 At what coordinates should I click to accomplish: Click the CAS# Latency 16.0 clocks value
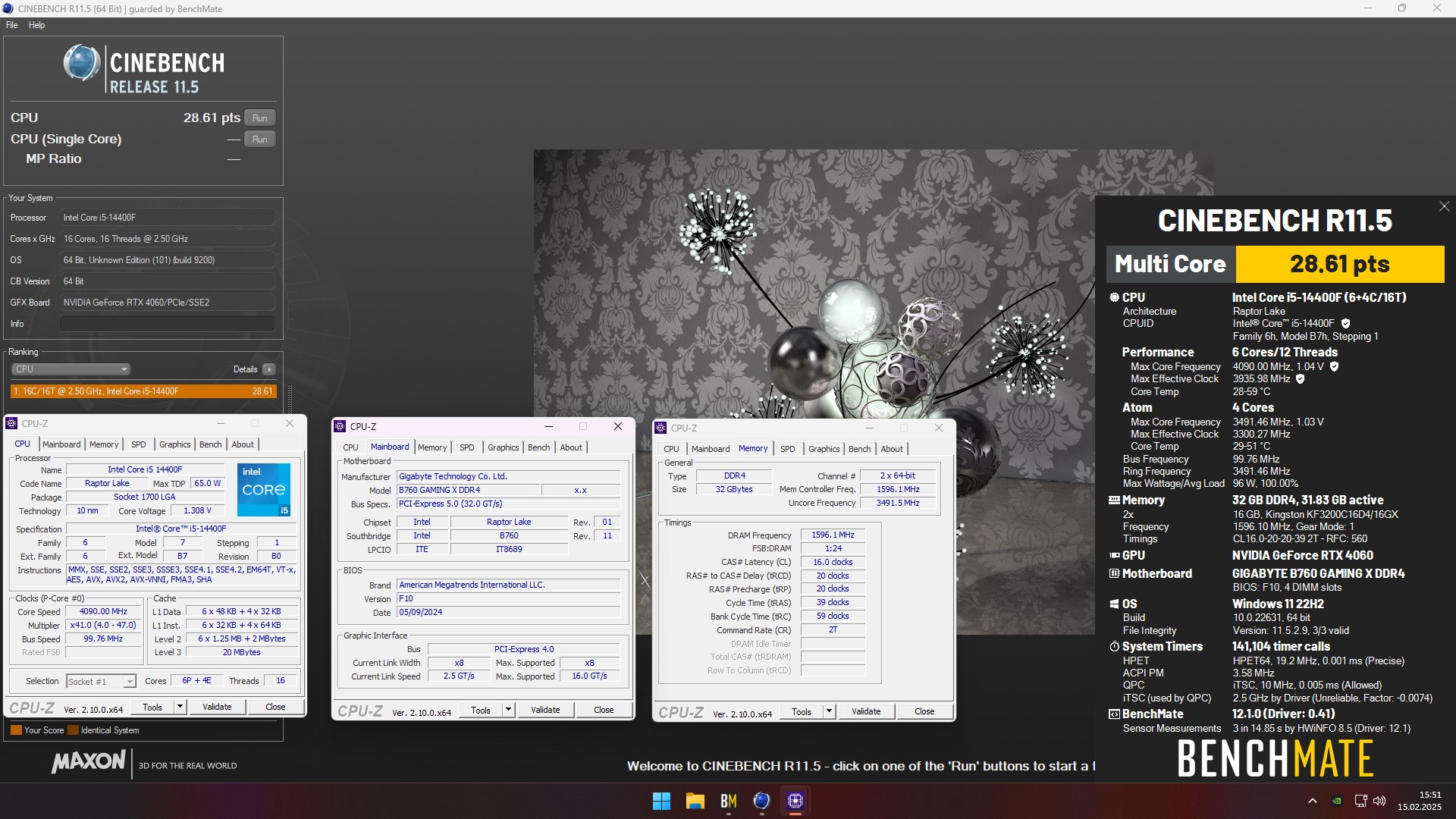click(x=833, y=562)
